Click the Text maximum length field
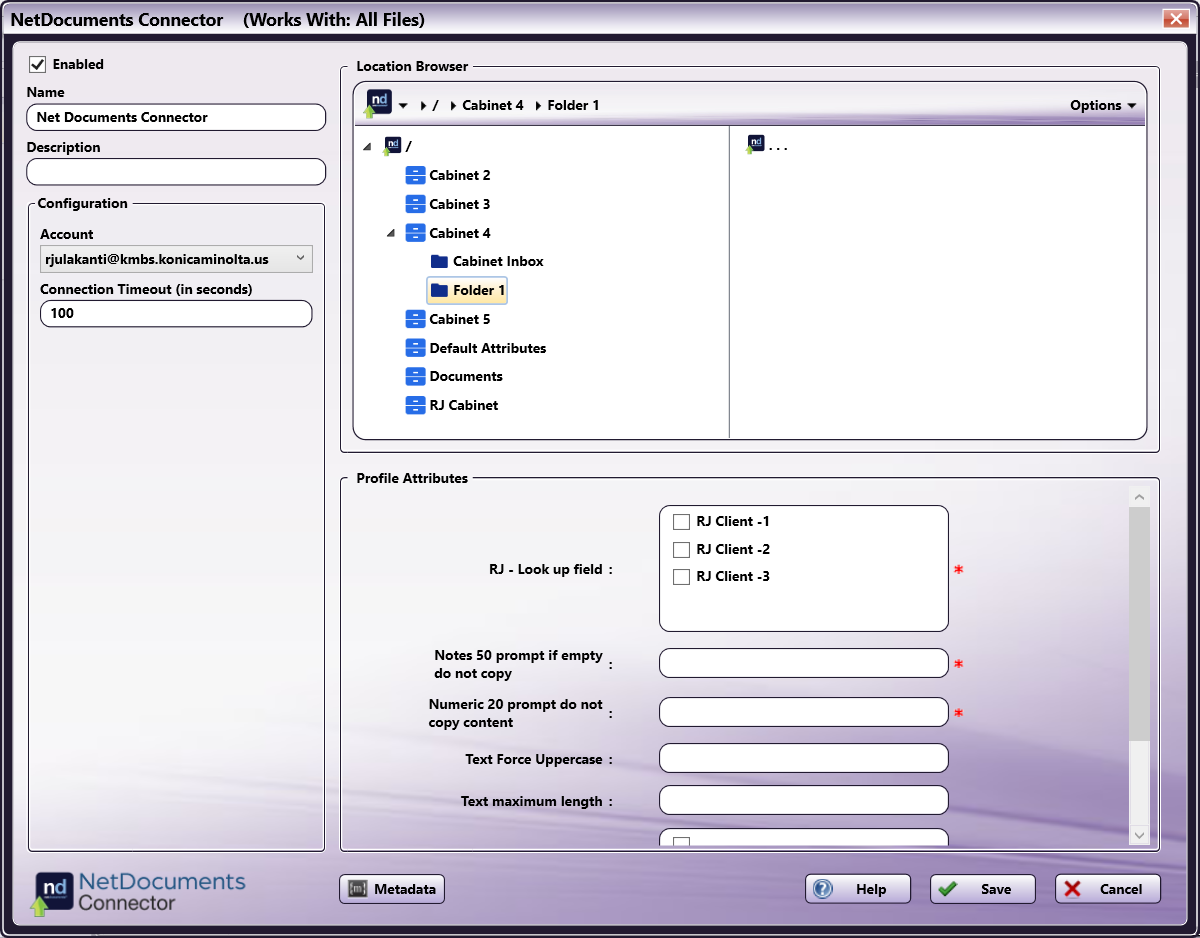 click(x=804, y=800)
